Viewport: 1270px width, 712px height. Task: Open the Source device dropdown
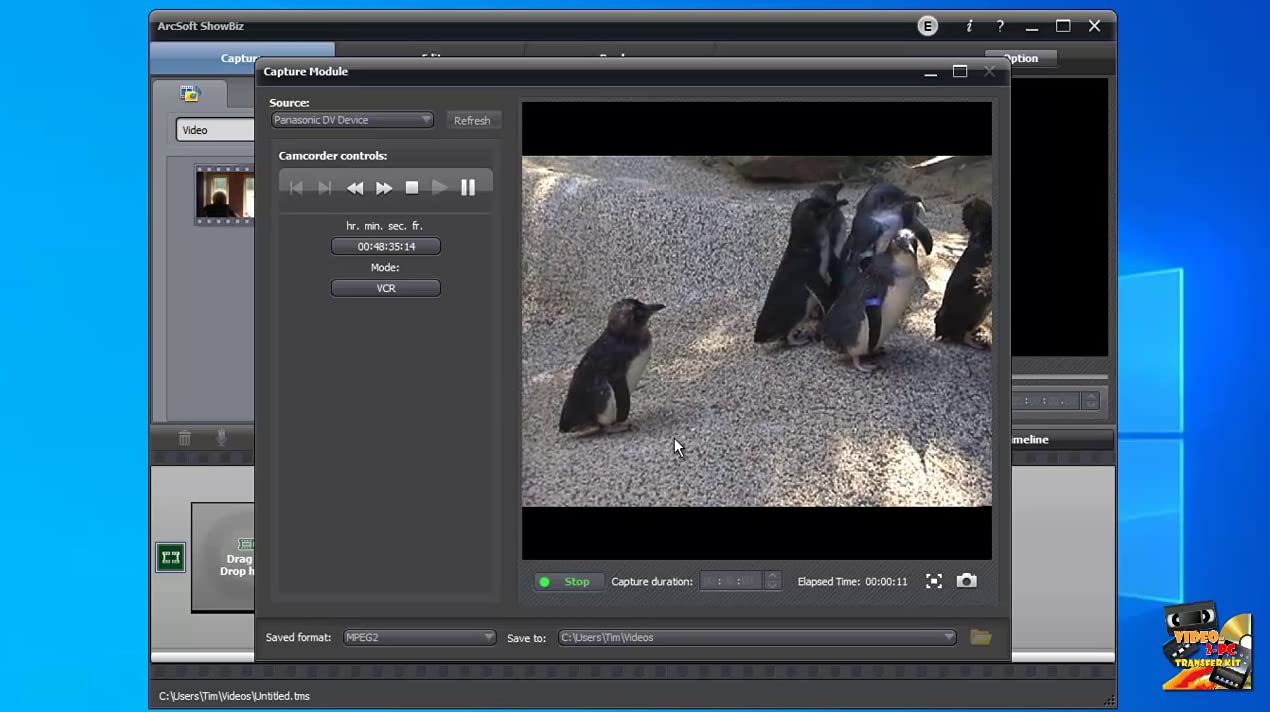point(426,120)
